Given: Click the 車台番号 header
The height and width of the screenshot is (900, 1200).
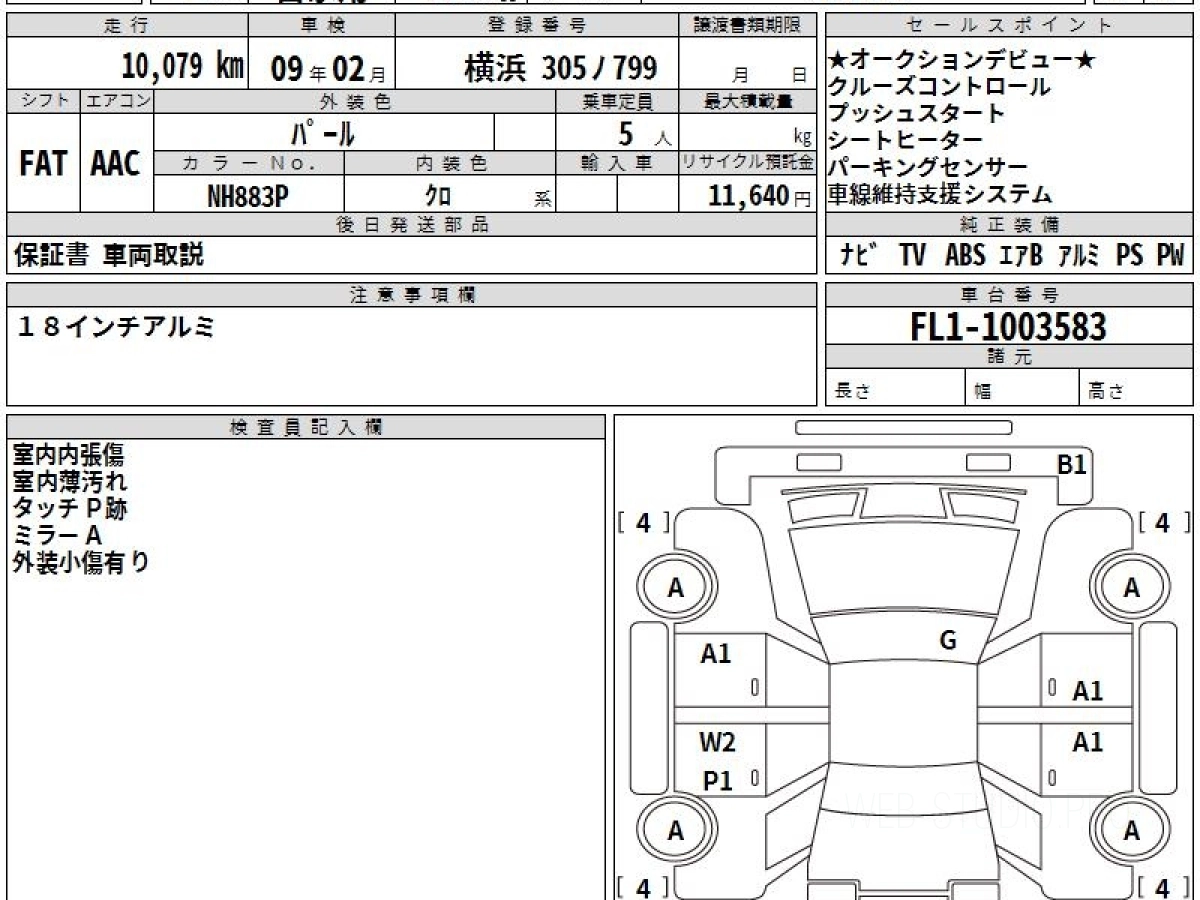Looking at the screenshot, I should tap(1009, 294).
